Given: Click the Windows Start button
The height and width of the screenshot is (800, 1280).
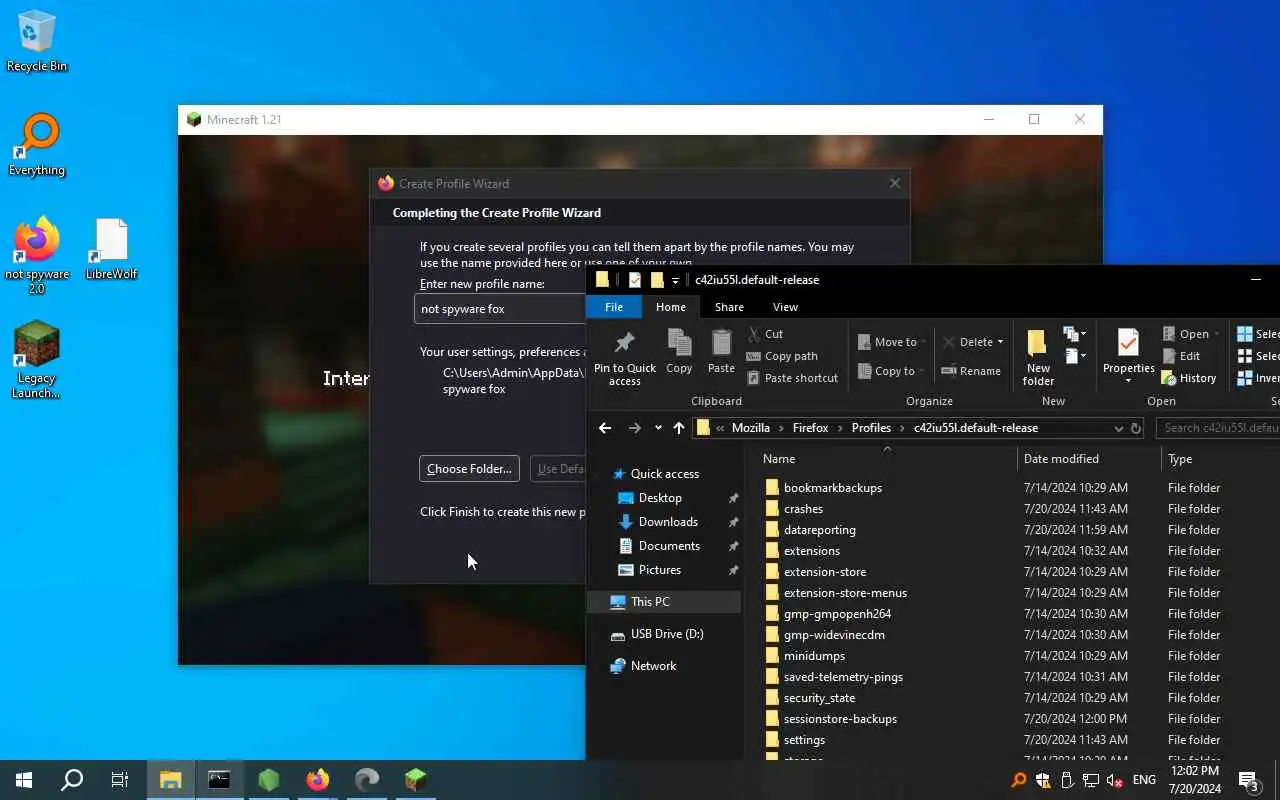Looking at the screenshot, I should (x=24, y=780).
